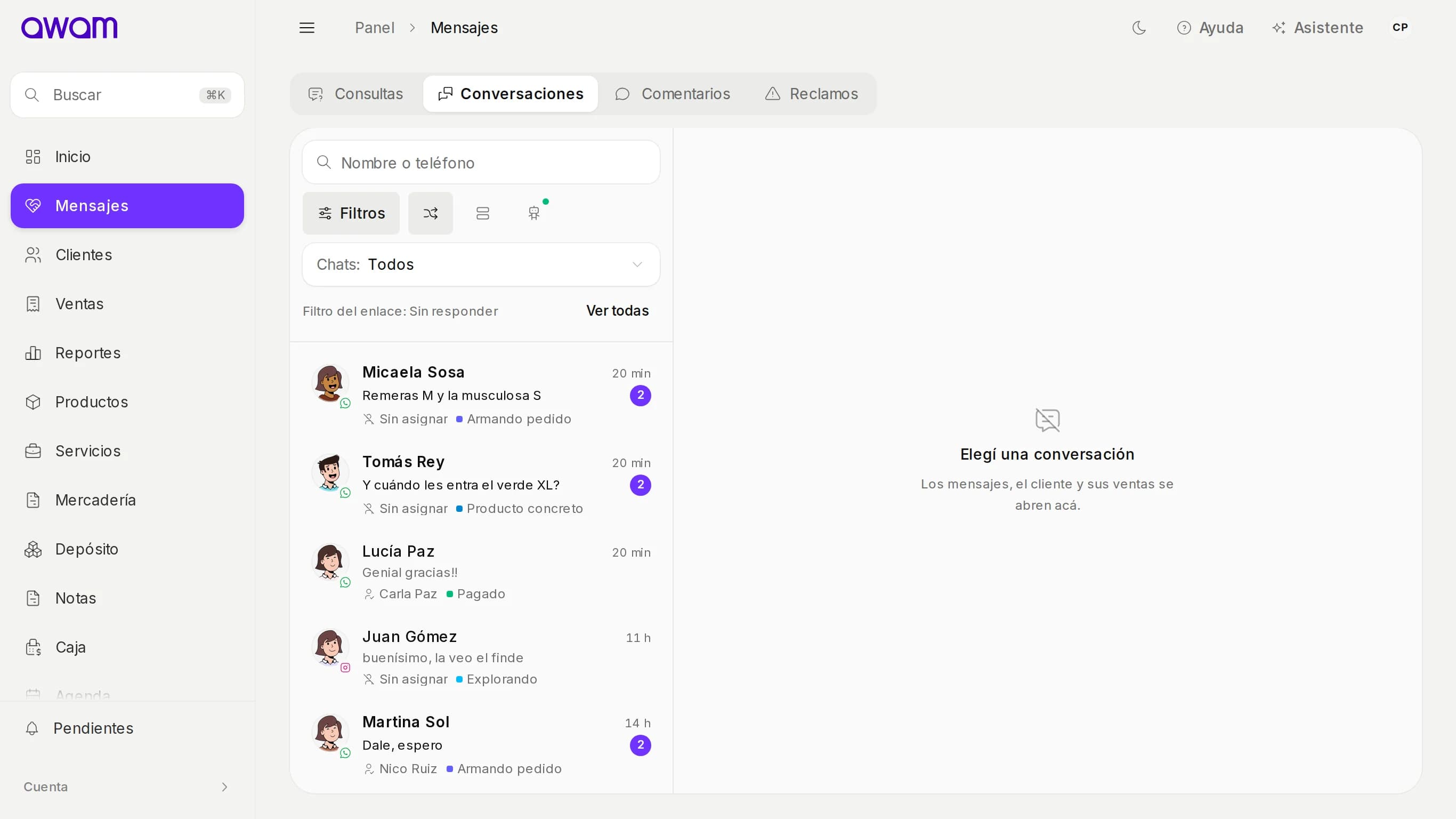Open the Asistente panel

1317,28
